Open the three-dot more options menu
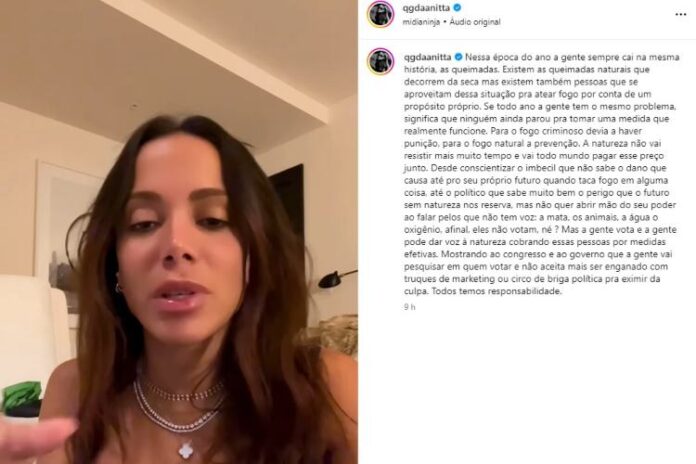The image size is (696, 464). pyautogui.click(x=680, y=15)
